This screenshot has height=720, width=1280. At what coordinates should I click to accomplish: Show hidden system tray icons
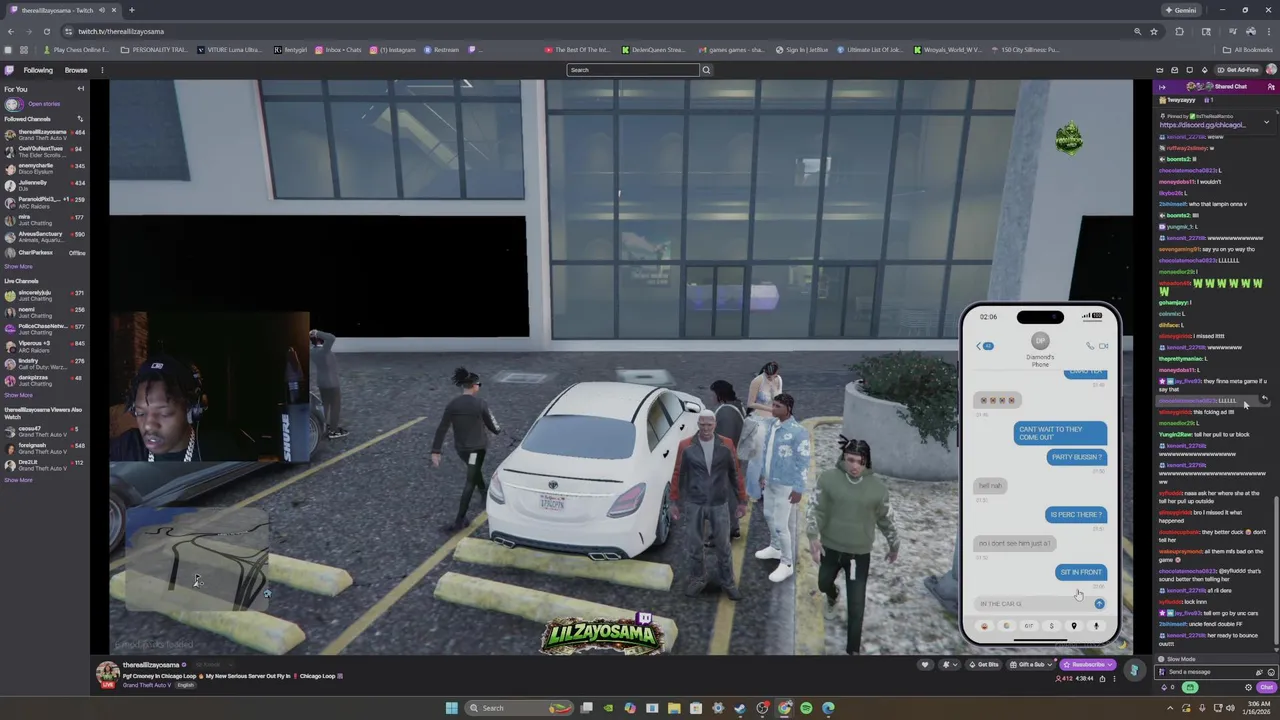pos(1170,708)
